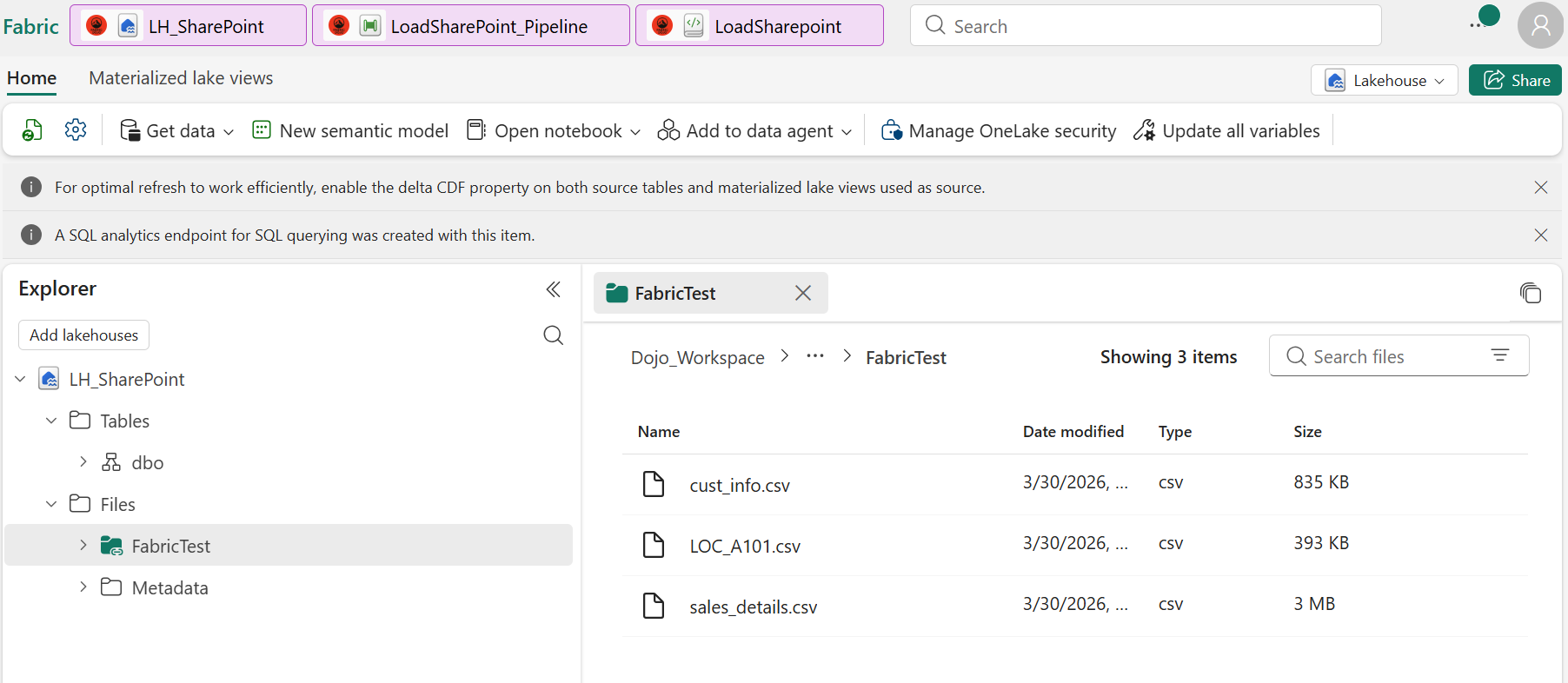
Task: Click the top Search box
Action: point(1146,25)
